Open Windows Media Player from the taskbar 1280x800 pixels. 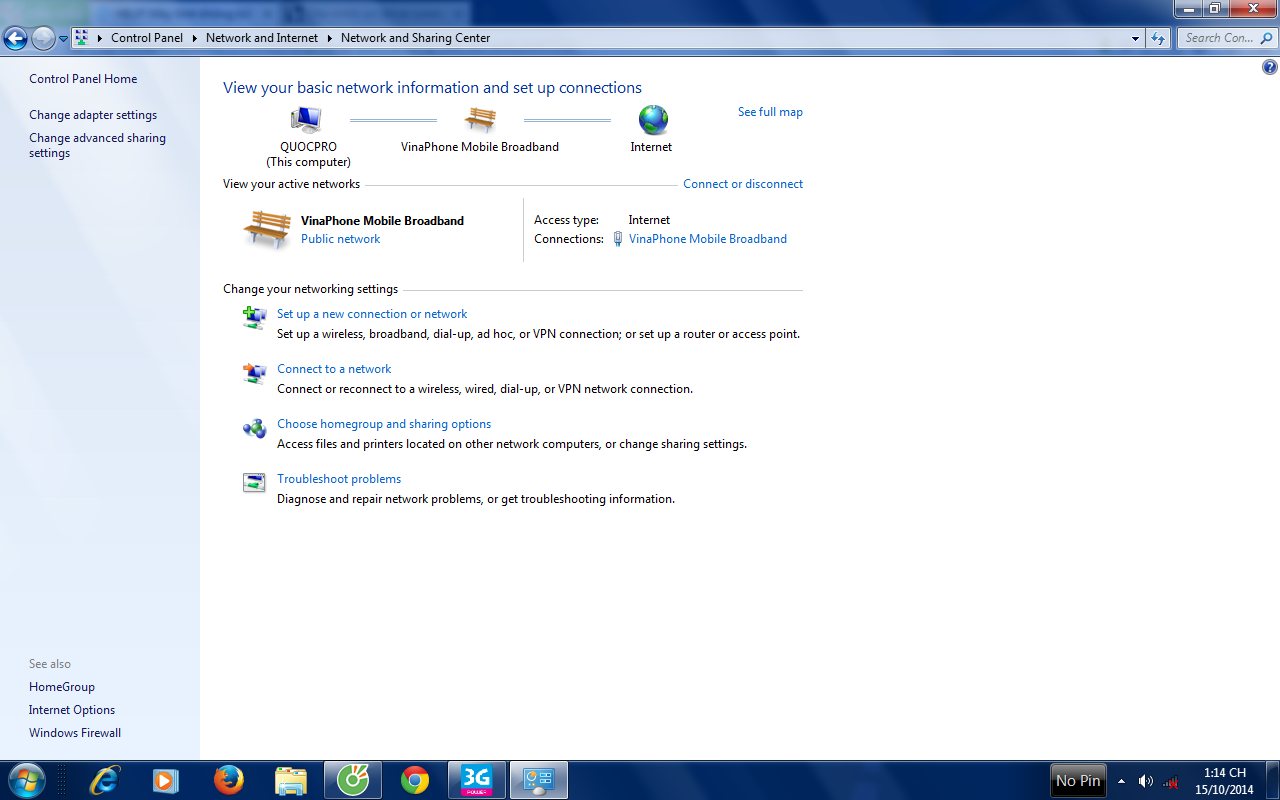[x=166, y=780]
